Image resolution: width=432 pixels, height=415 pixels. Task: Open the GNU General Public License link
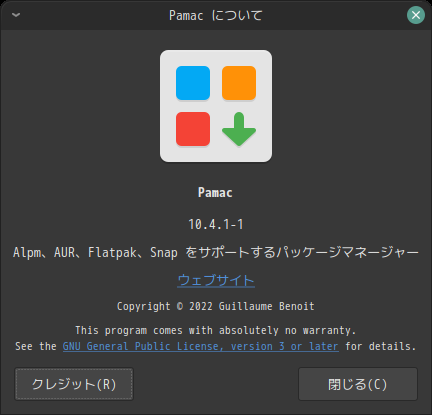201,346
